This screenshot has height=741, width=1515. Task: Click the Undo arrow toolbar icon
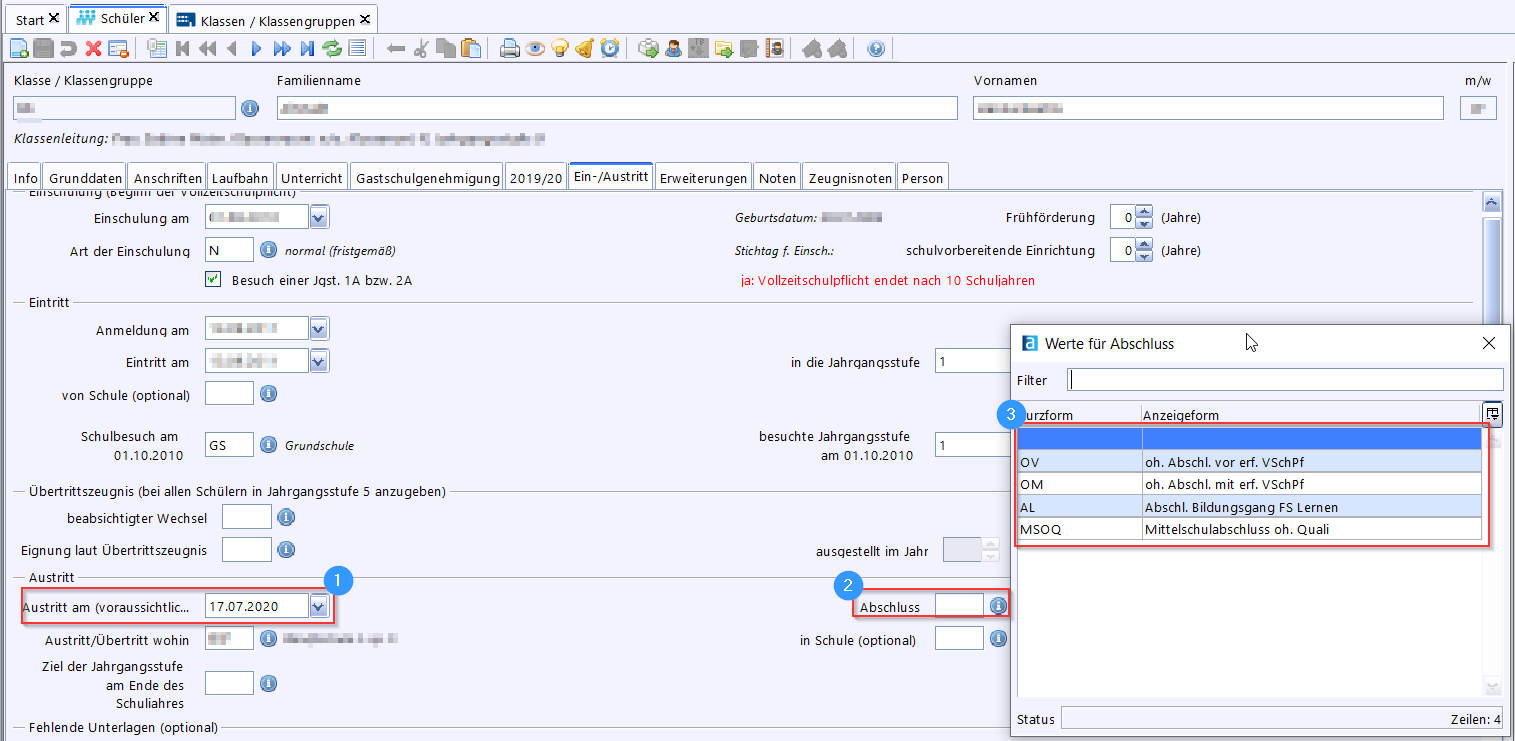click(x=69, y=48)
